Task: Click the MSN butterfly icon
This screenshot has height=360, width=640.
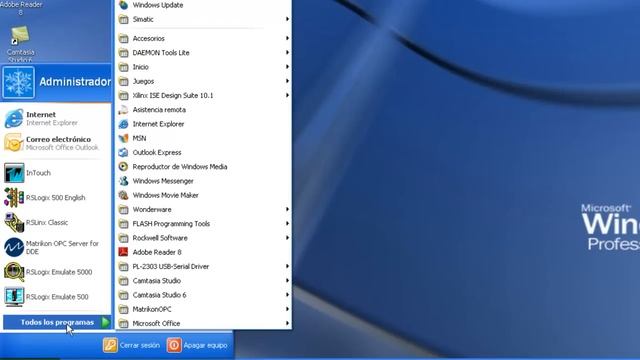Action: [123, 138]
